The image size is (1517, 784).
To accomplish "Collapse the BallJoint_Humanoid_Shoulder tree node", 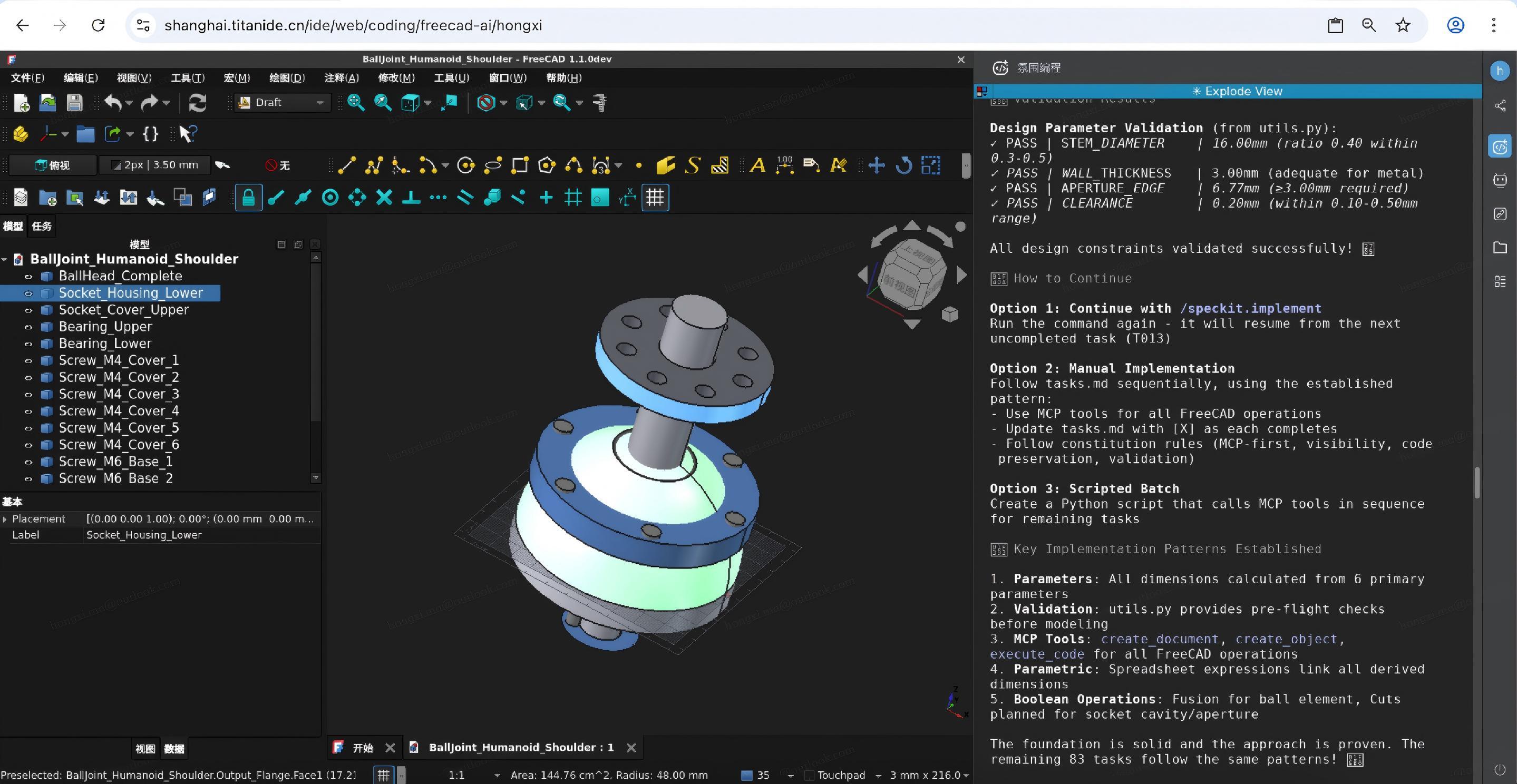I will tap(5, 259).
